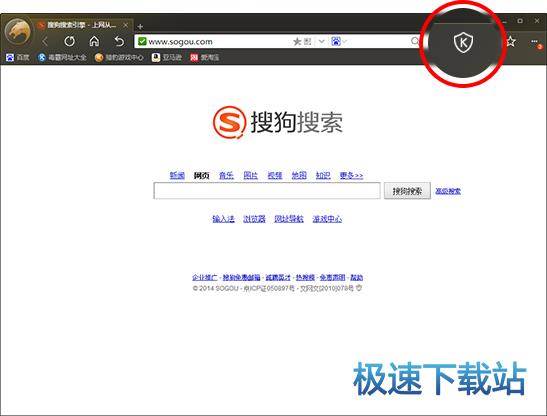Open the 诚聘英才 footer link
Screen dimensions: 547x416
click(x=278, y=277)
